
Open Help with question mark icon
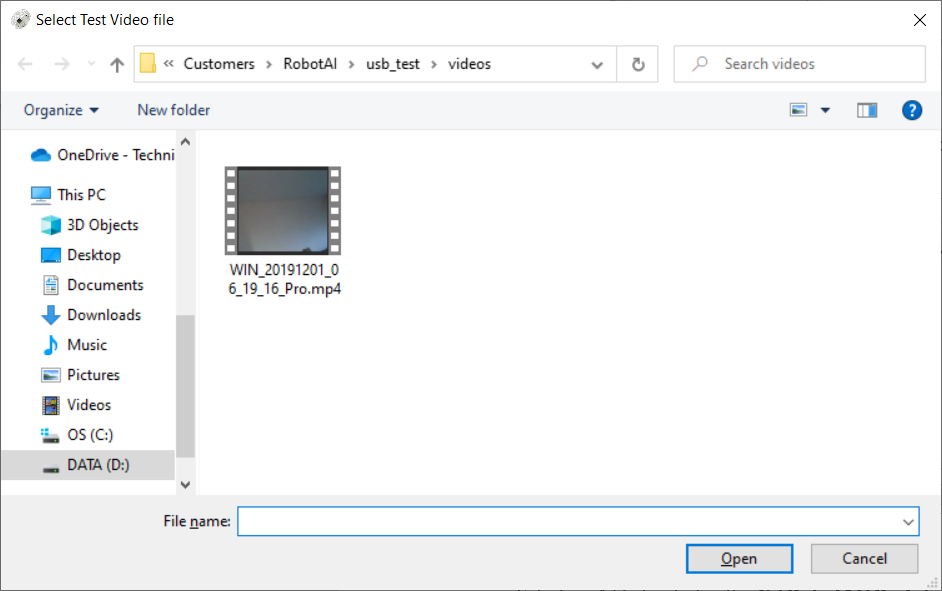tap(911, 110)
